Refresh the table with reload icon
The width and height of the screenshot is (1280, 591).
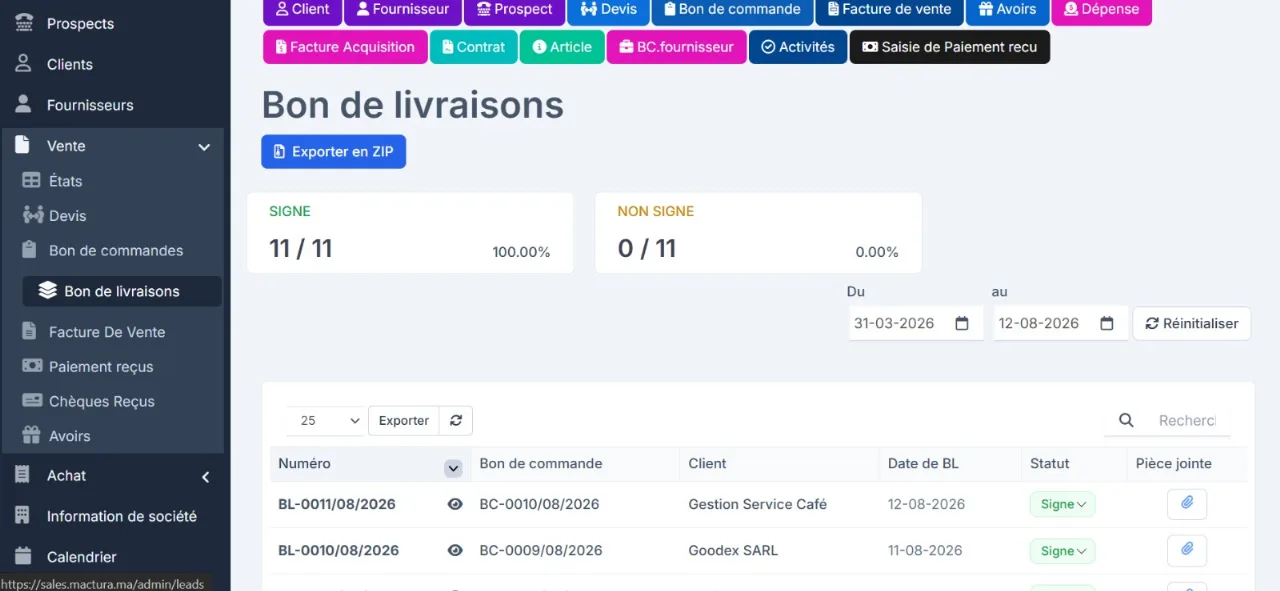pyautogui.click(x=456, y=421)
